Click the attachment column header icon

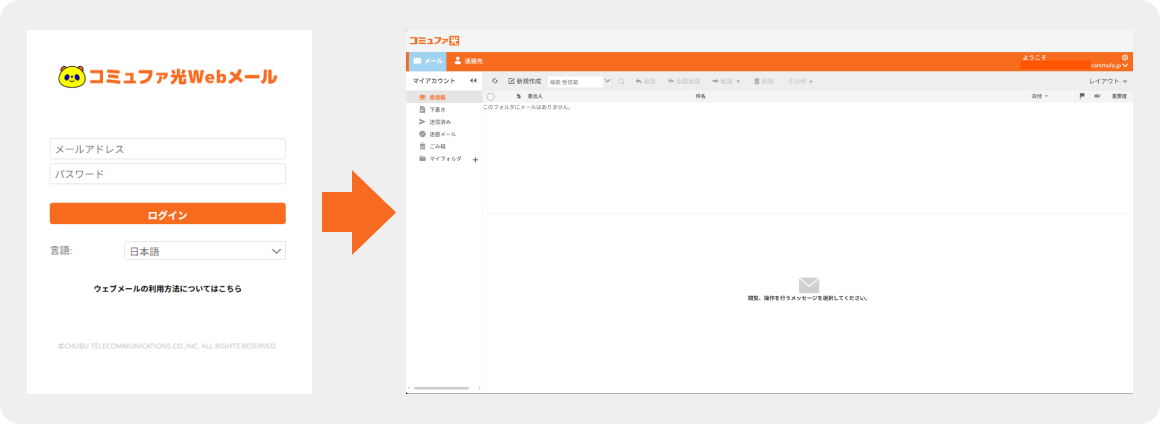(1097, 96)
